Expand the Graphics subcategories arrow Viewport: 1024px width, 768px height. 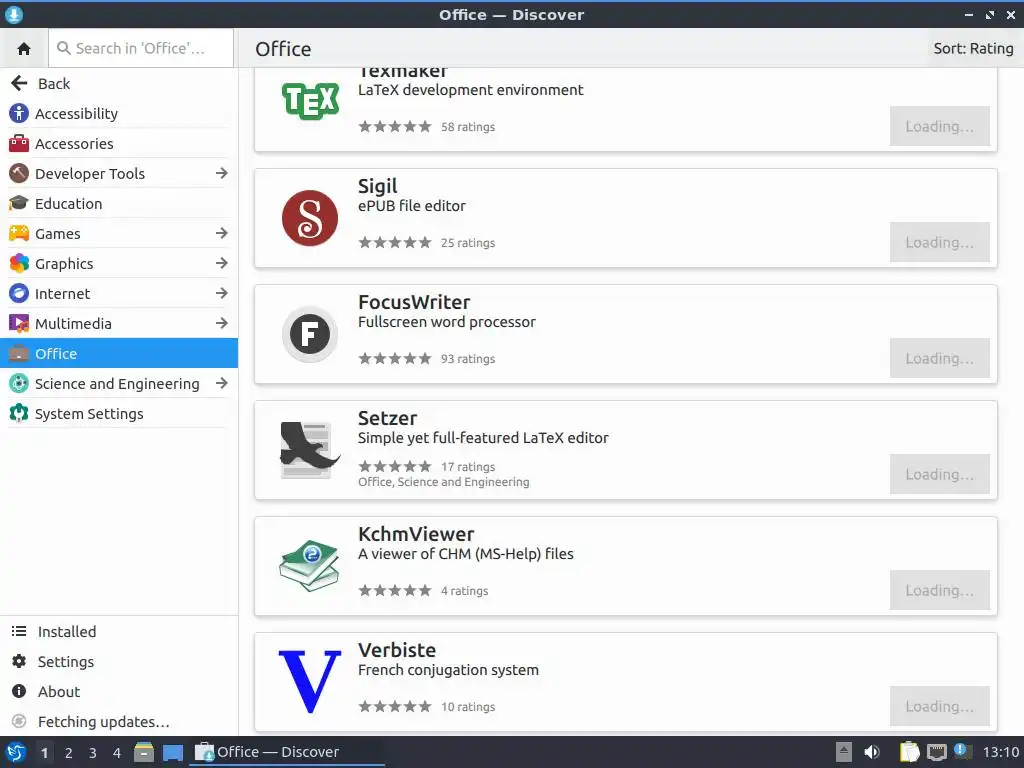(x=222, y=263)
